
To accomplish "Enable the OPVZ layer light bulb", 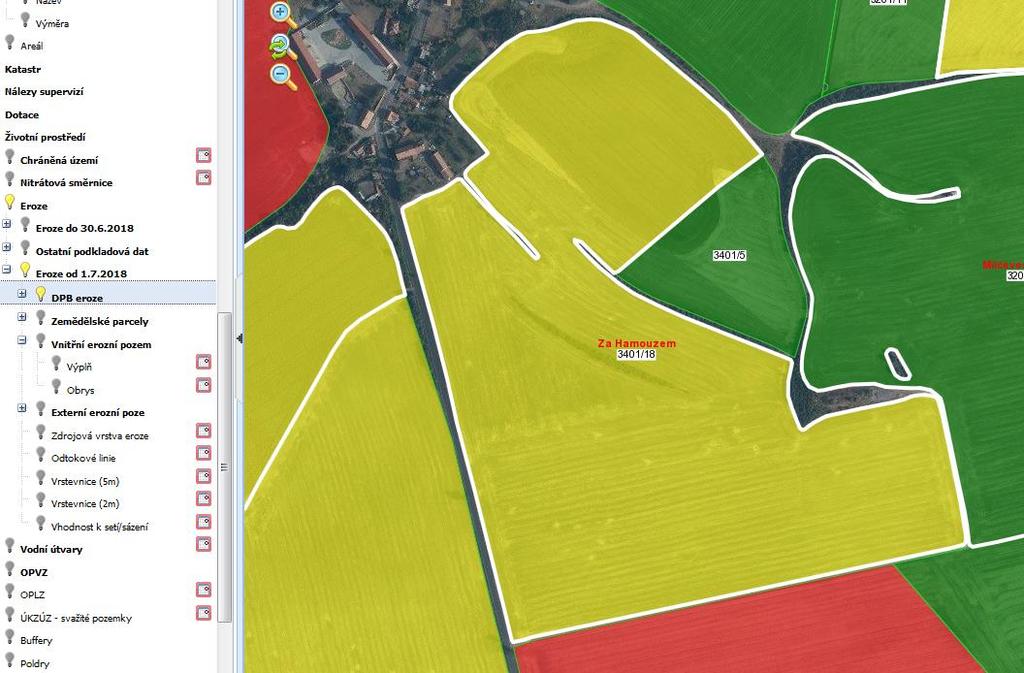I will pos(10,569).
